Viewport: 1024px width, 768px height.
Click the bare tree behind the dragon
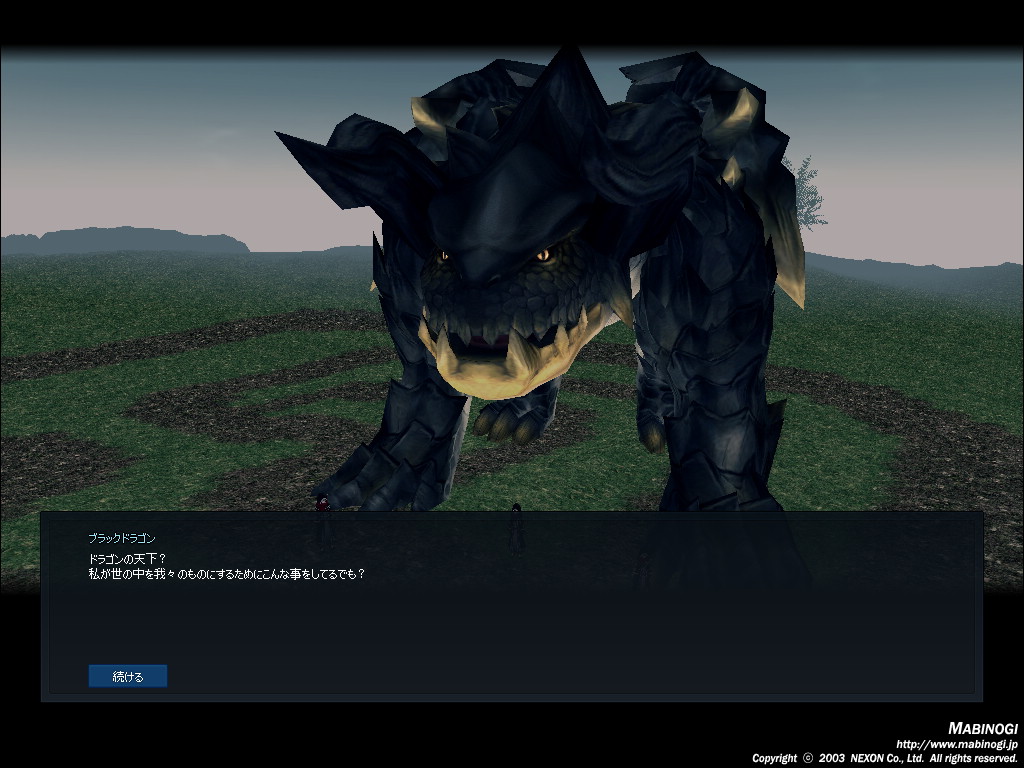coord(805,192)
